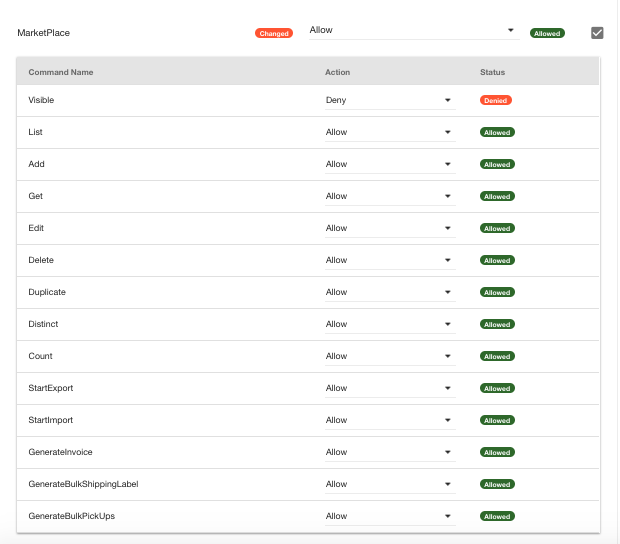The image size is (620, 544).
Task: Click the StartImport Allowed badge
Action: [497, 421]
